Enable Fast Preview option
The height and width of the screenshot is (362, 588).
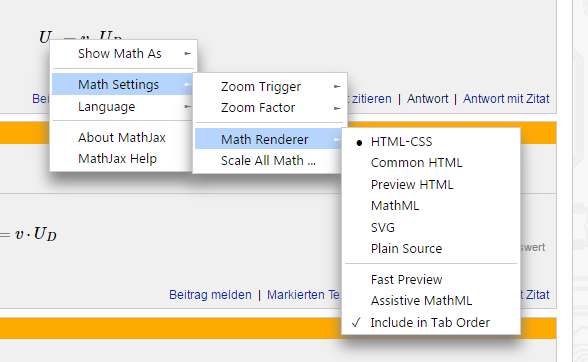[430, 279]
